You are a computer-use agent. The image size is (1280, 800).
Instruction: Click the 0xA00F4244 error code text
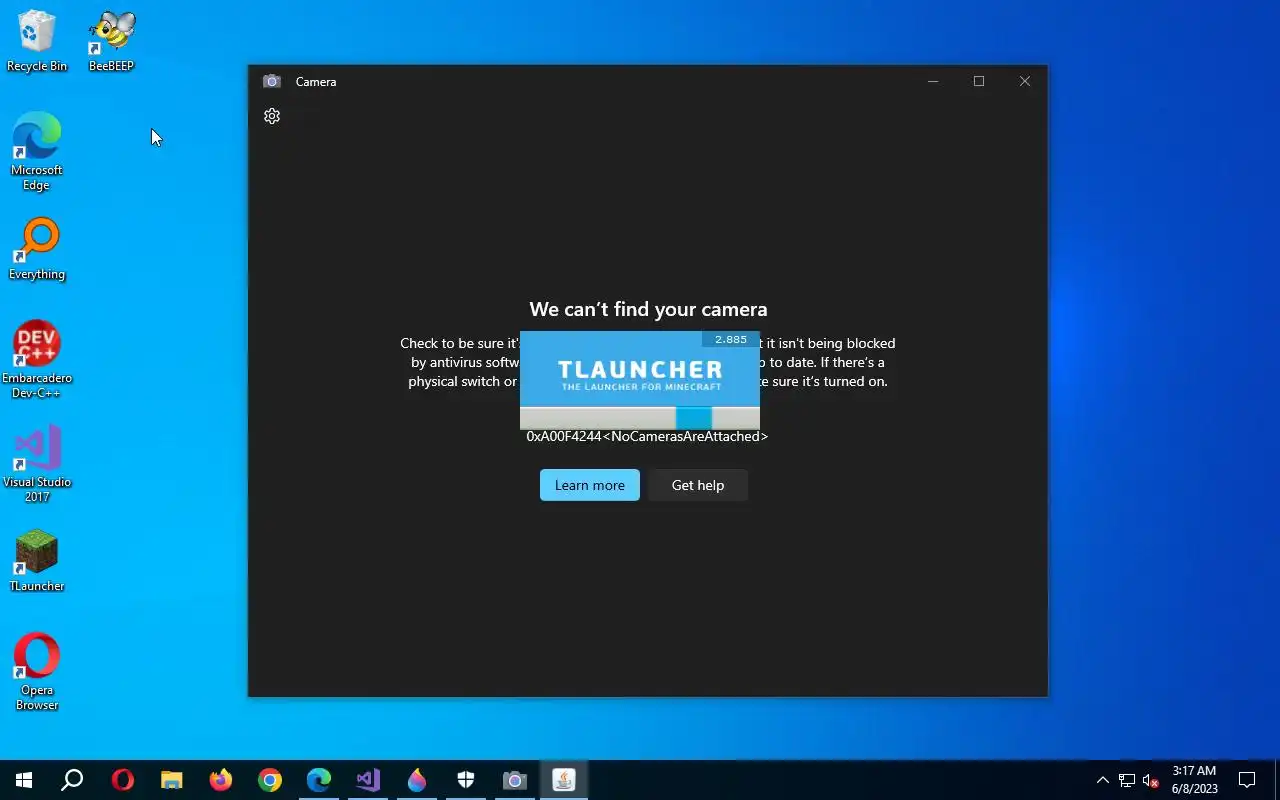tap(647, 436)
